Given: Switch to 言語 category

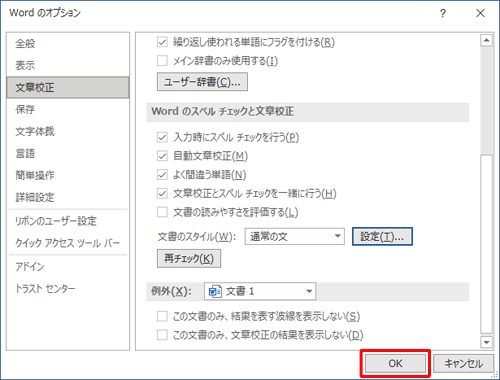Looking at the screenshot, I should 68,153.
